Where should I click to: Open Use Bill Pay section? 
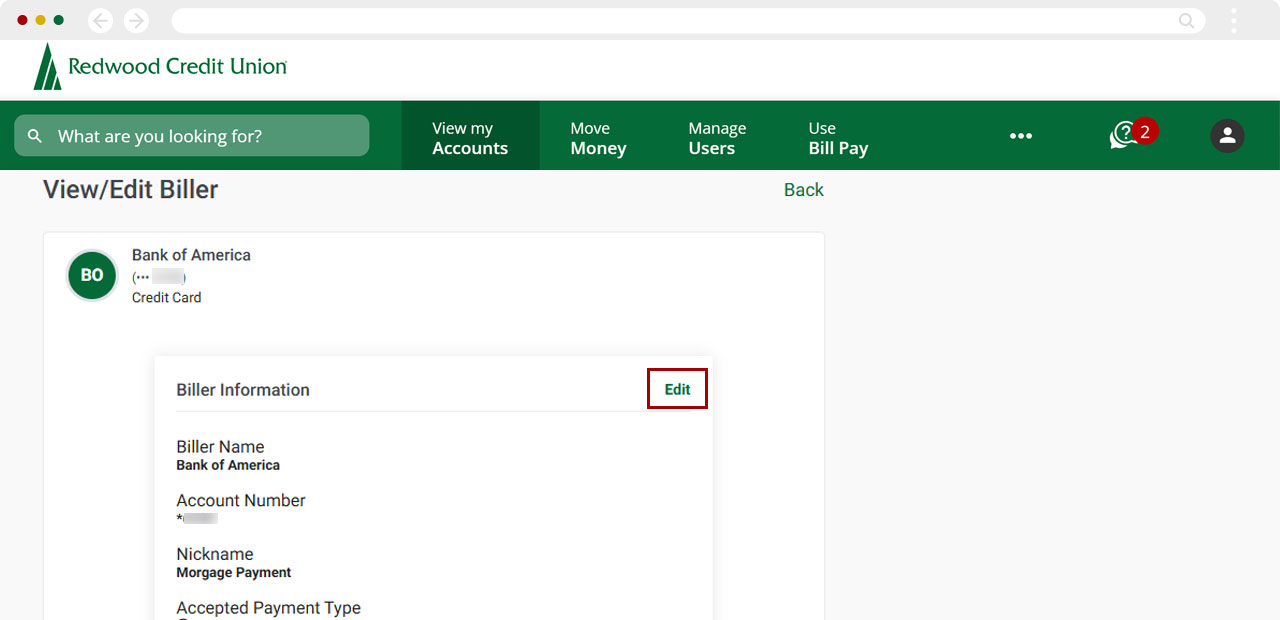click(838, 135)
